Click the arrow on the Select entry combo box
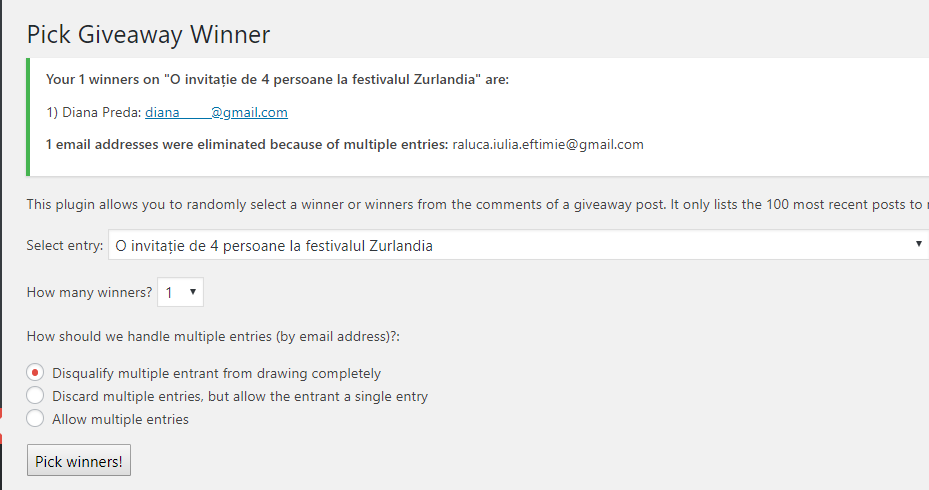The width and height of the screenshot is (929, 490). 918,245
